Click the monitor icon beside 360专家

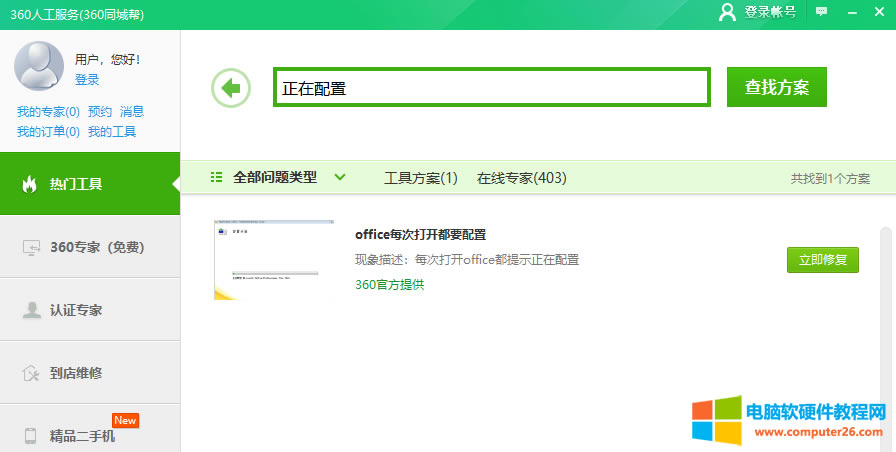tap(31, 247)
